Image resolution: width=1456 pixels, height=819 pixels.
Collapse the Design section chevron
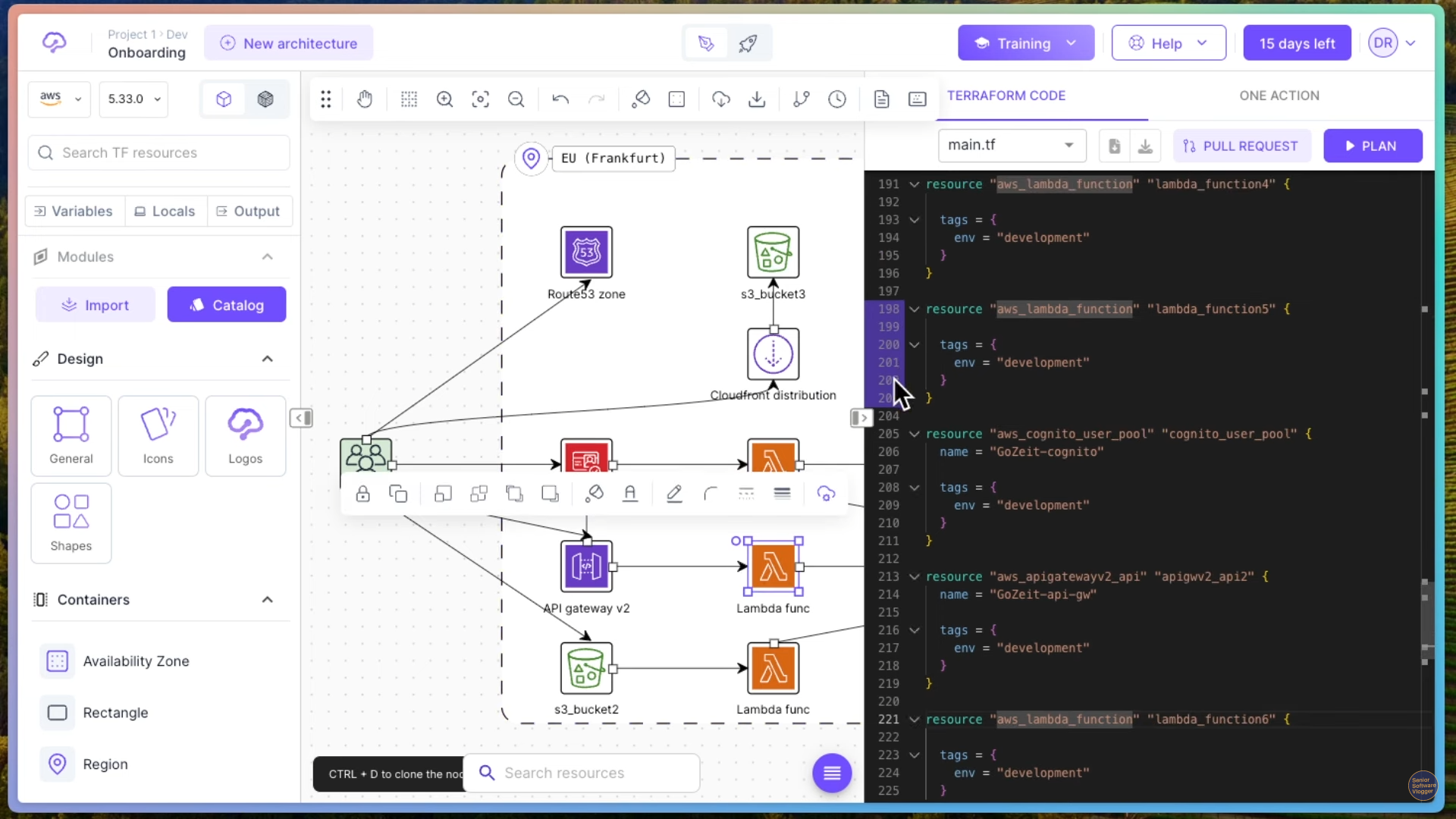pos(267,359)
